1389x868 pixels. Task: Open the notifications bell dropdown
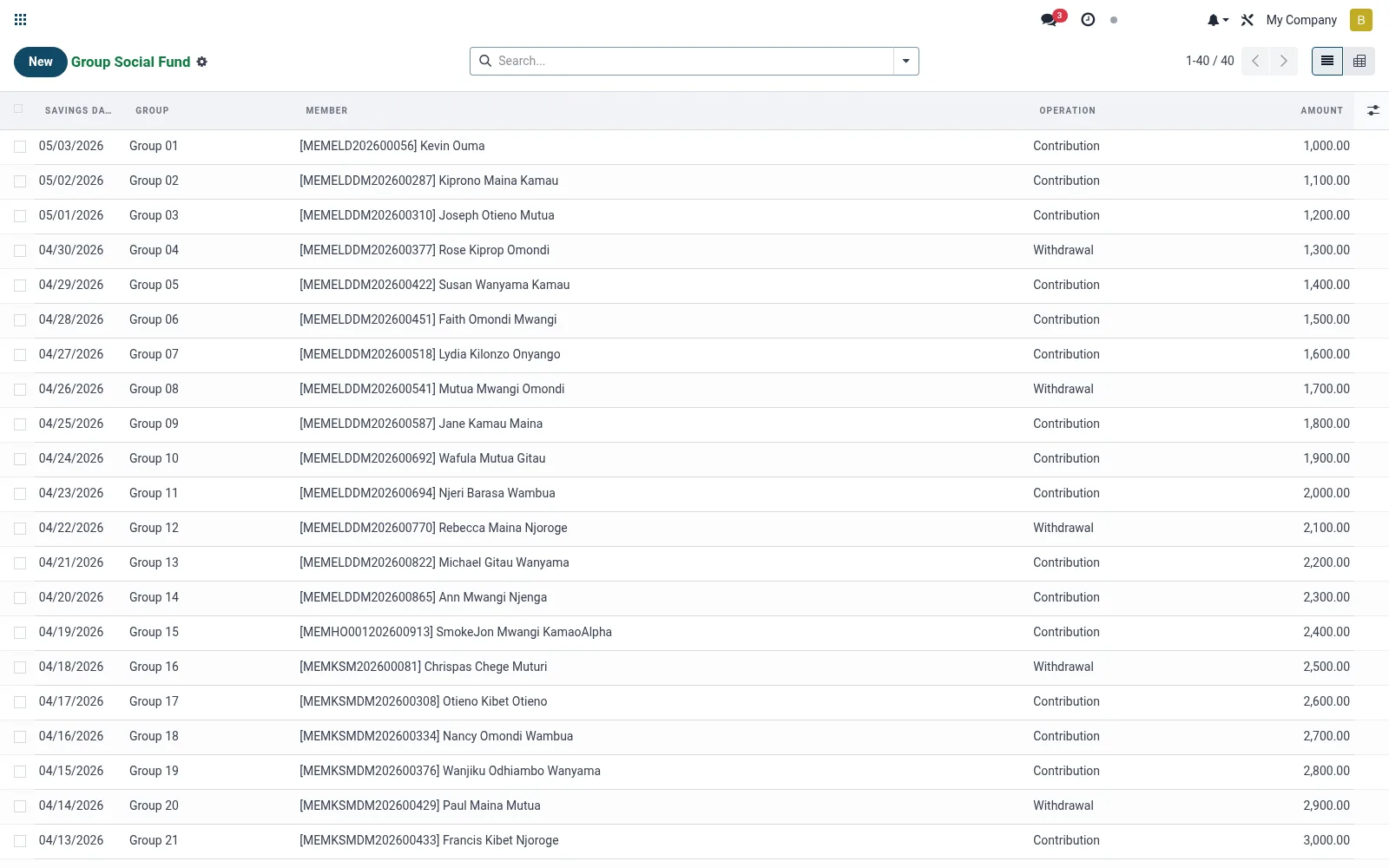pyautogui.click(x=1217, y=20)
